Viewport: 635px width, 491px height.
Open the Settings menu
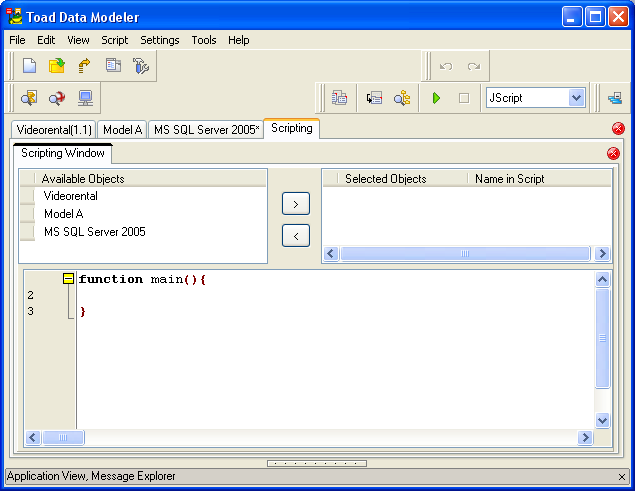pyautogui.click(x=160, y=40)
